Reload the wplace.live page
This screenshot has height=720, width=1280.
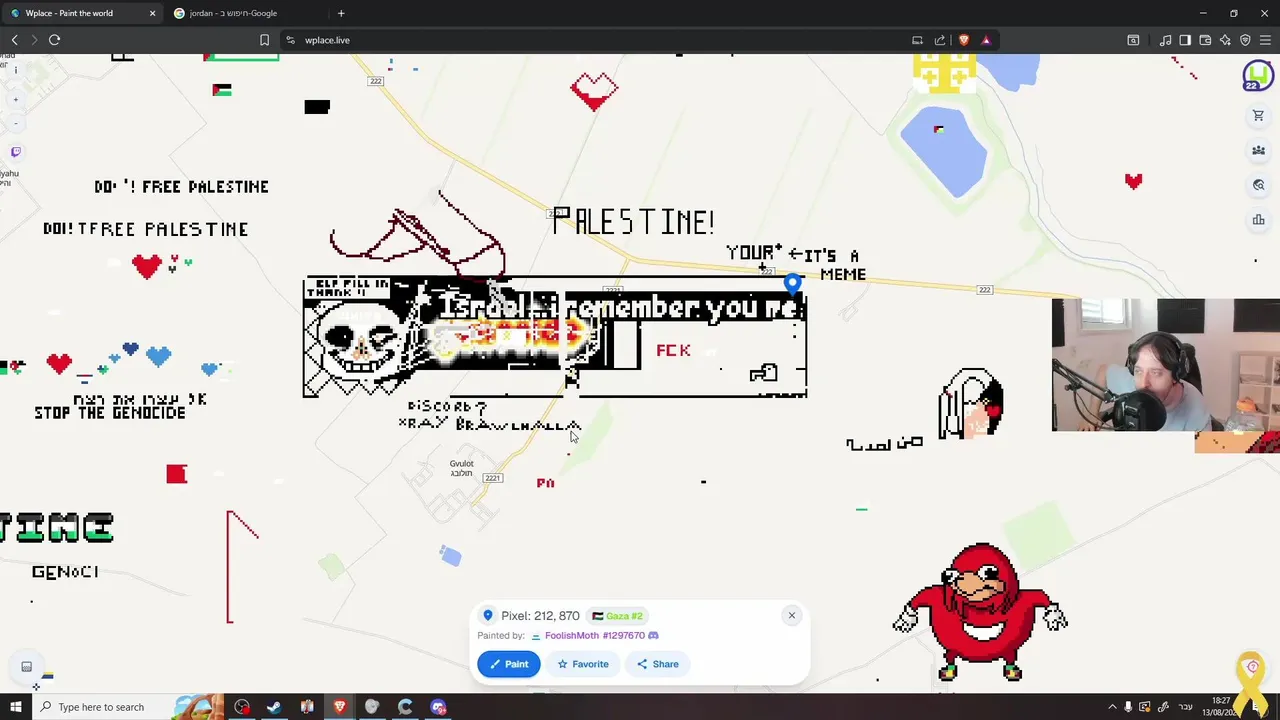tap(55, 40)
